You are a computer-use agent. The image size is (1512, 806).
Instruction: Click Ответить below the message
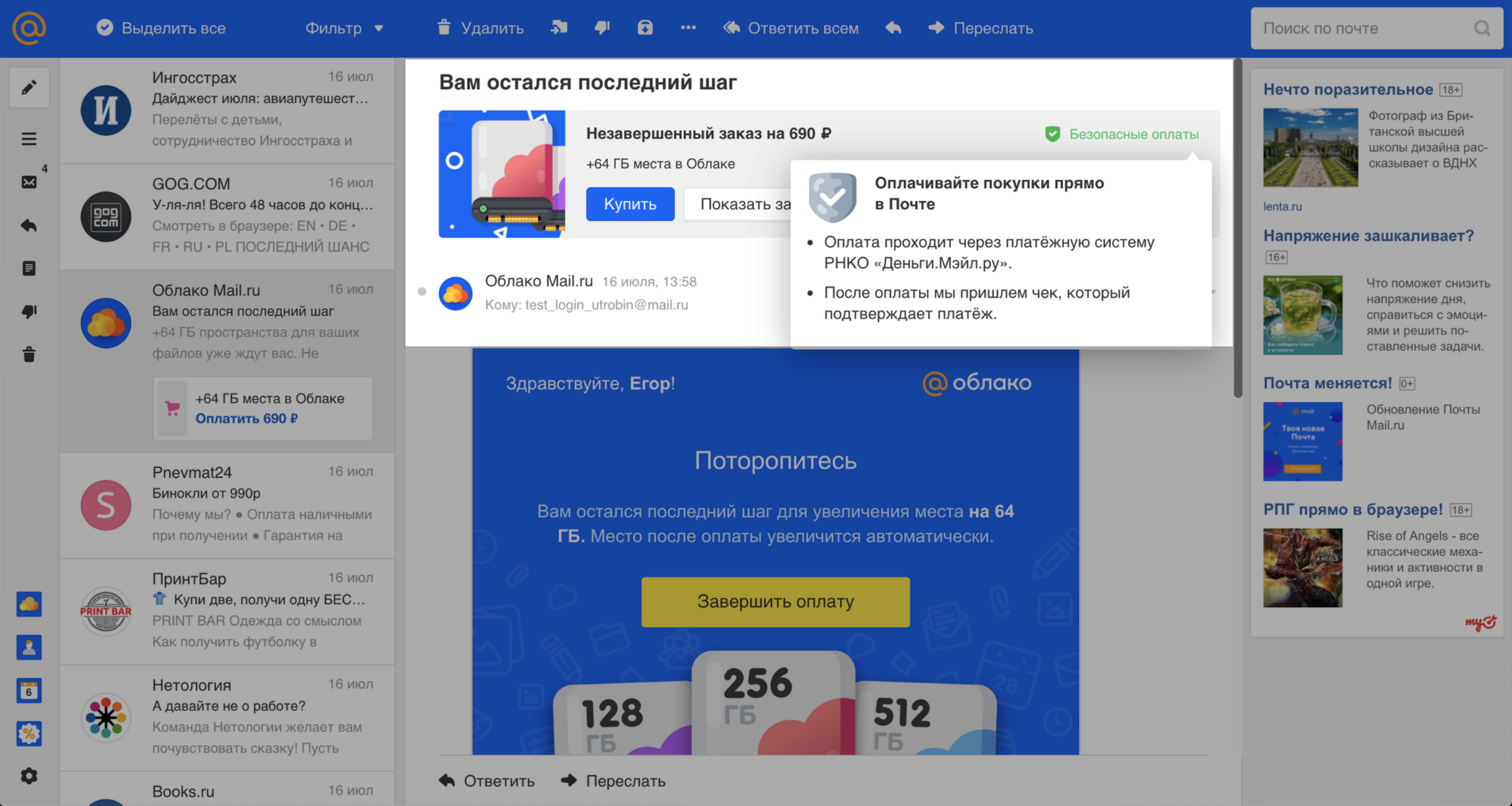pos(487,781)
